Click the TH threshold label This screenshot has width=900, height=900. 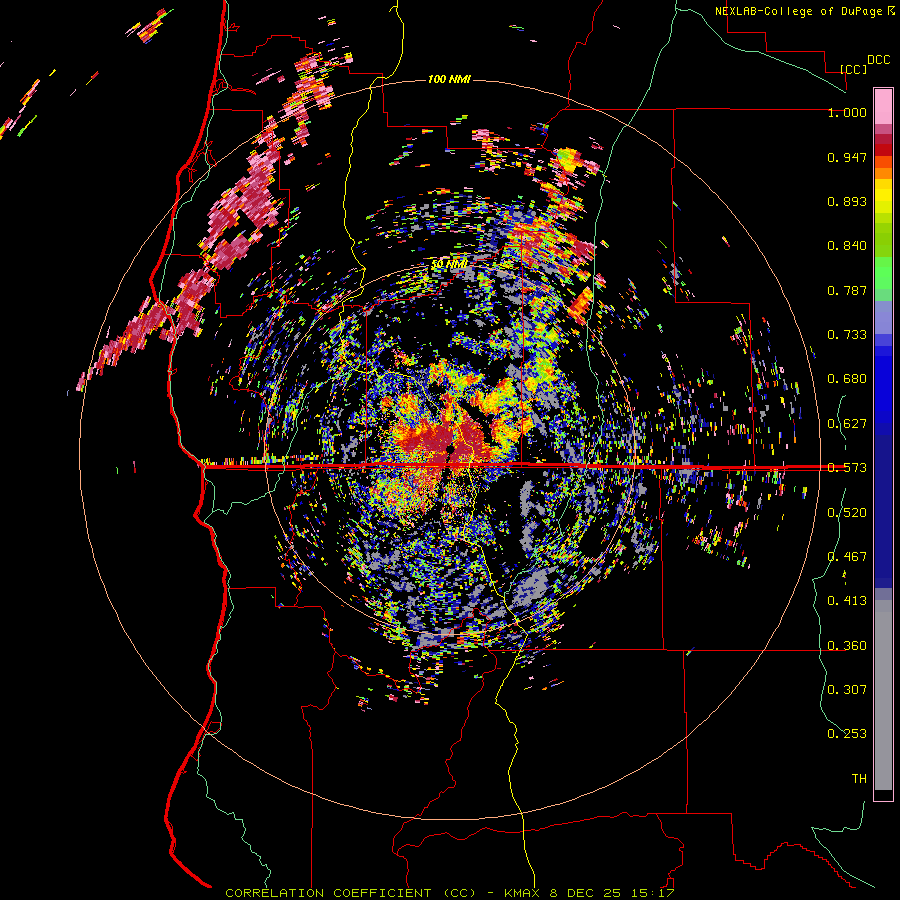[859, 779]
